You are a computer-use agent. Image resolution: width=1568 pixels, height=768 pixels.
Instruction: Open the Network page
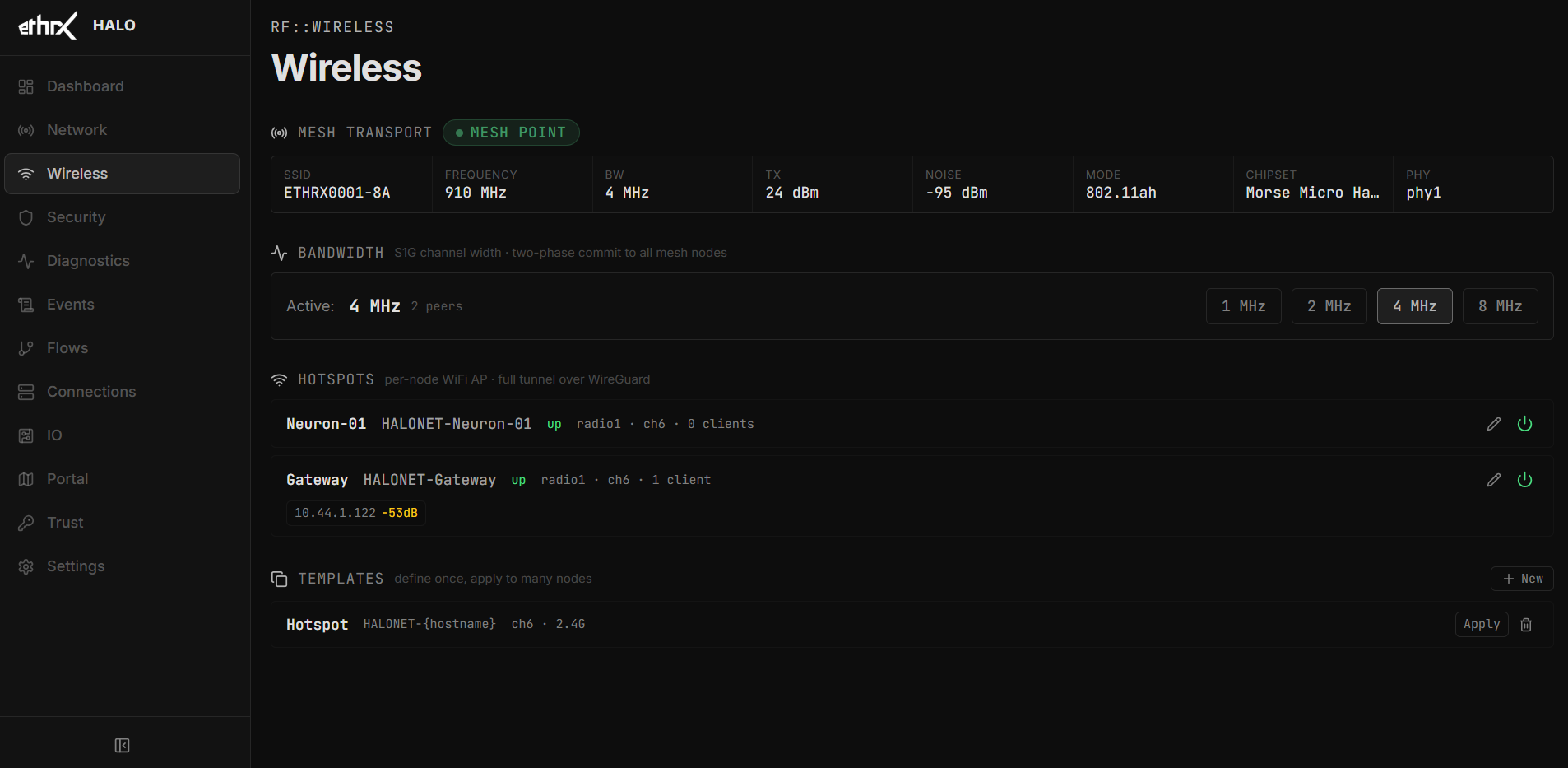(122, 130)
